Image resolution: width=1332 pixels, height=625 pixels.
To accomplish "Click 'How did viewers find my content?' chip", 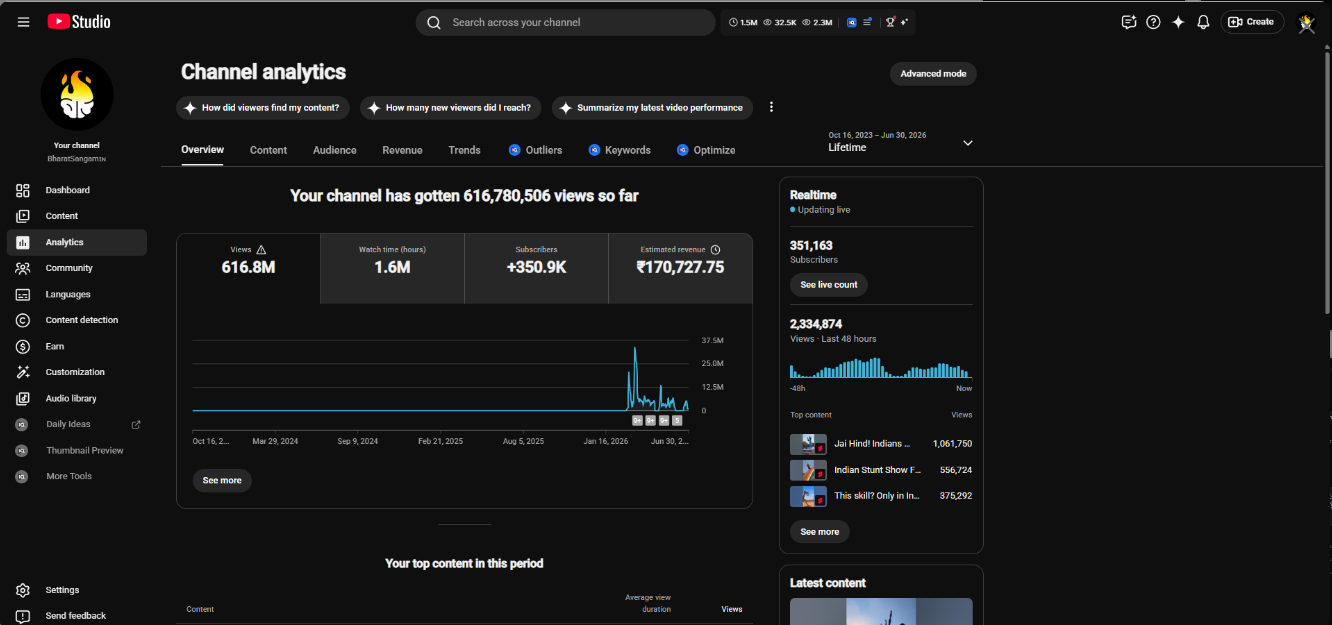I will coord(263,107).
